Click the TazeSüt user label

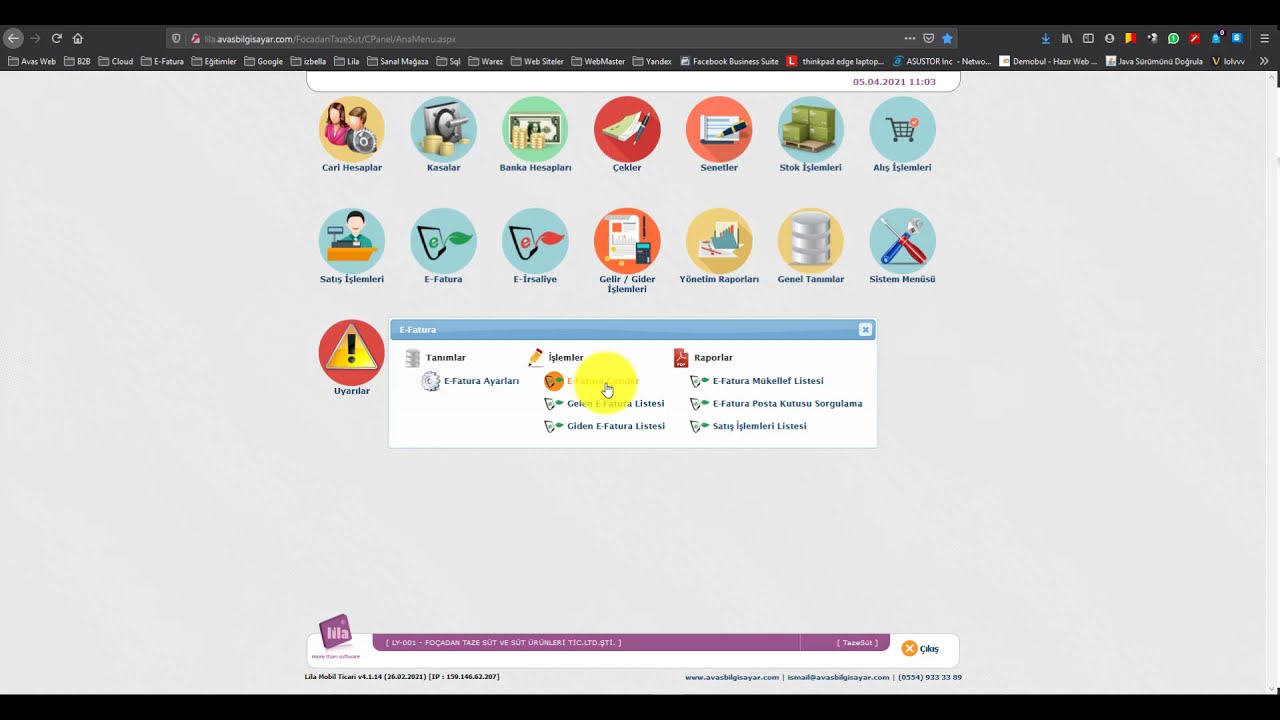(857, 643)
